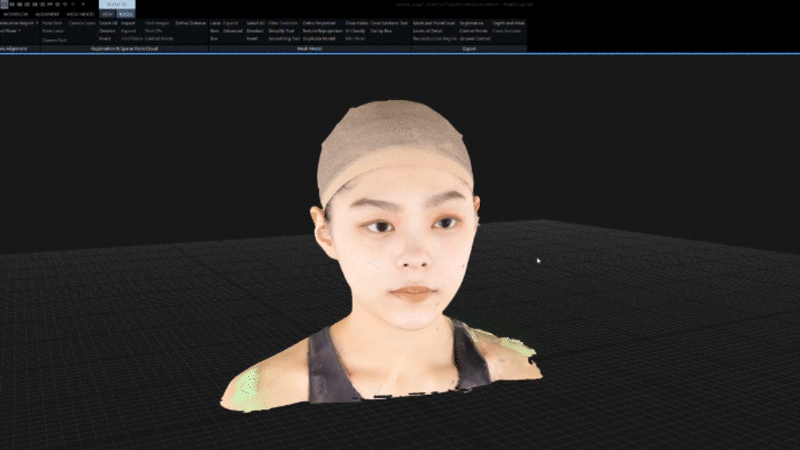Choose the Camera Rect selection tool
Screen dimensions: 800x450
click(54, 40)
